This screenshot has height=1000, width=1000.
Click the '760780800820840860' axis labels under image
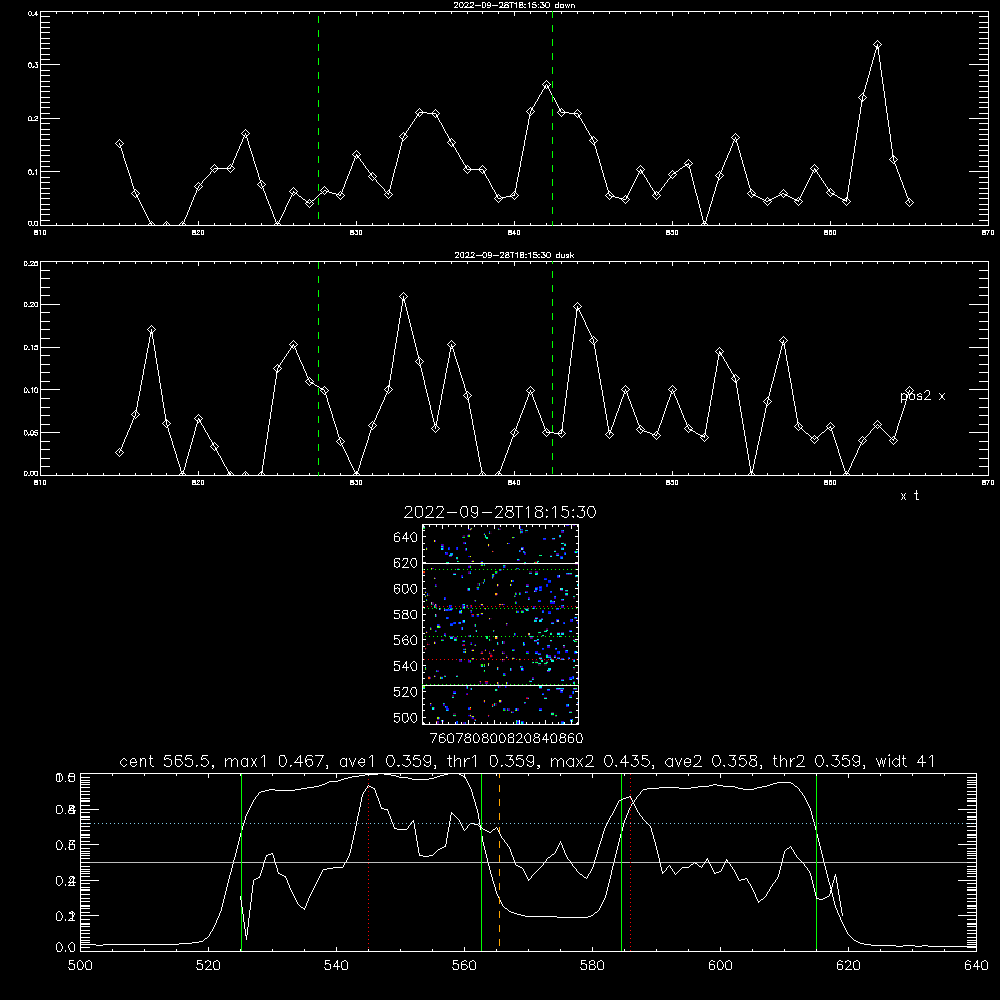coord(506,739)
